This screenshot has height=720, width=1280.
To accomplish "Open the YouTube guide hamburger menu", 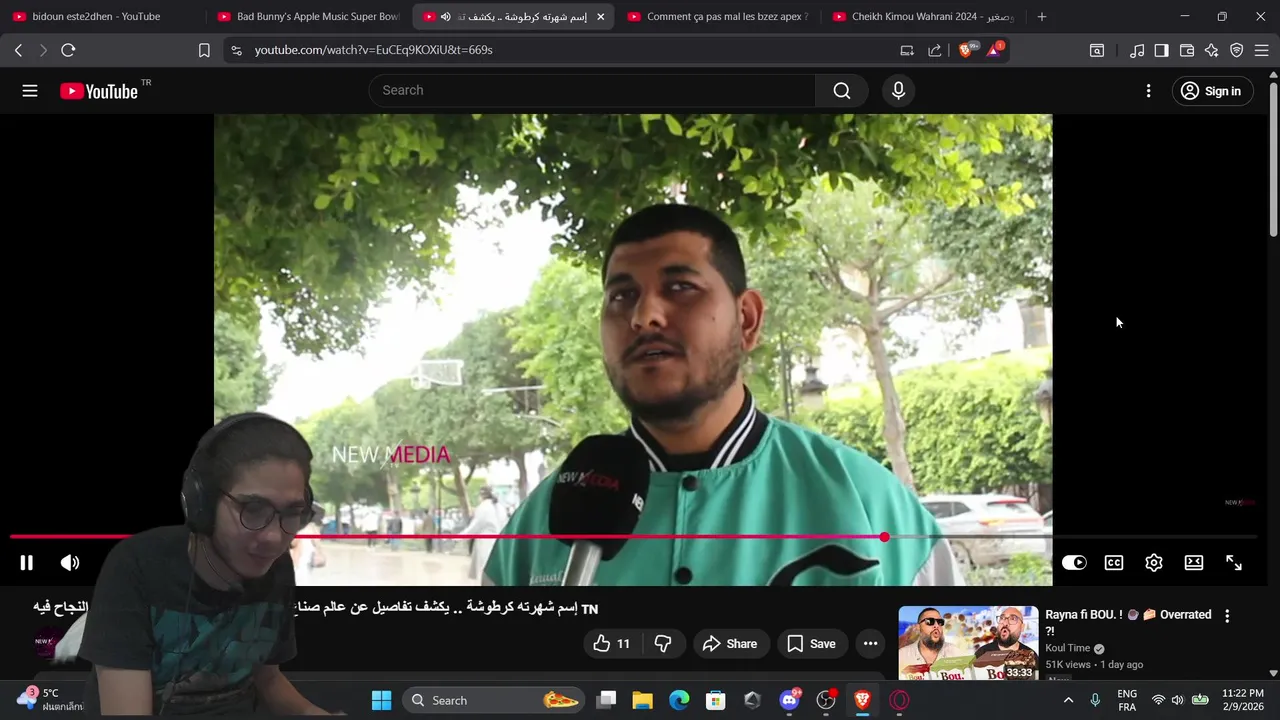I will point(30,91).
